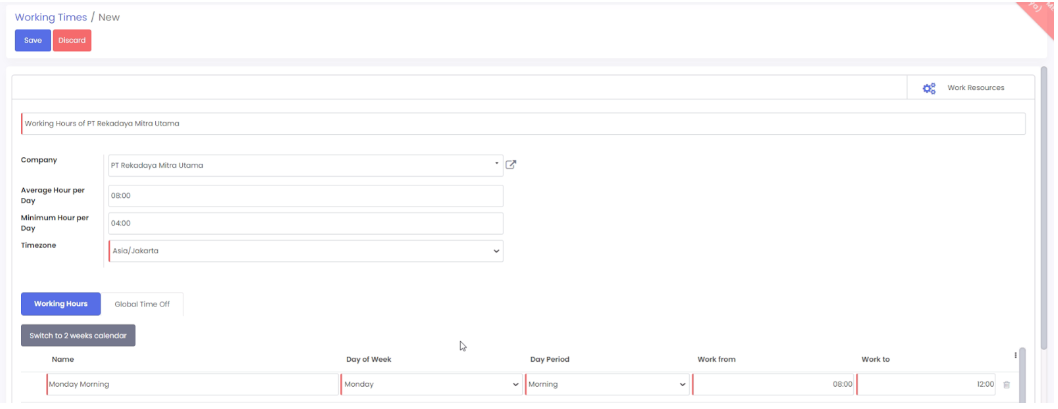Focus the Minimum Hour per Day field
Viewport: 1058px width, 409px height.
[305, 223]
